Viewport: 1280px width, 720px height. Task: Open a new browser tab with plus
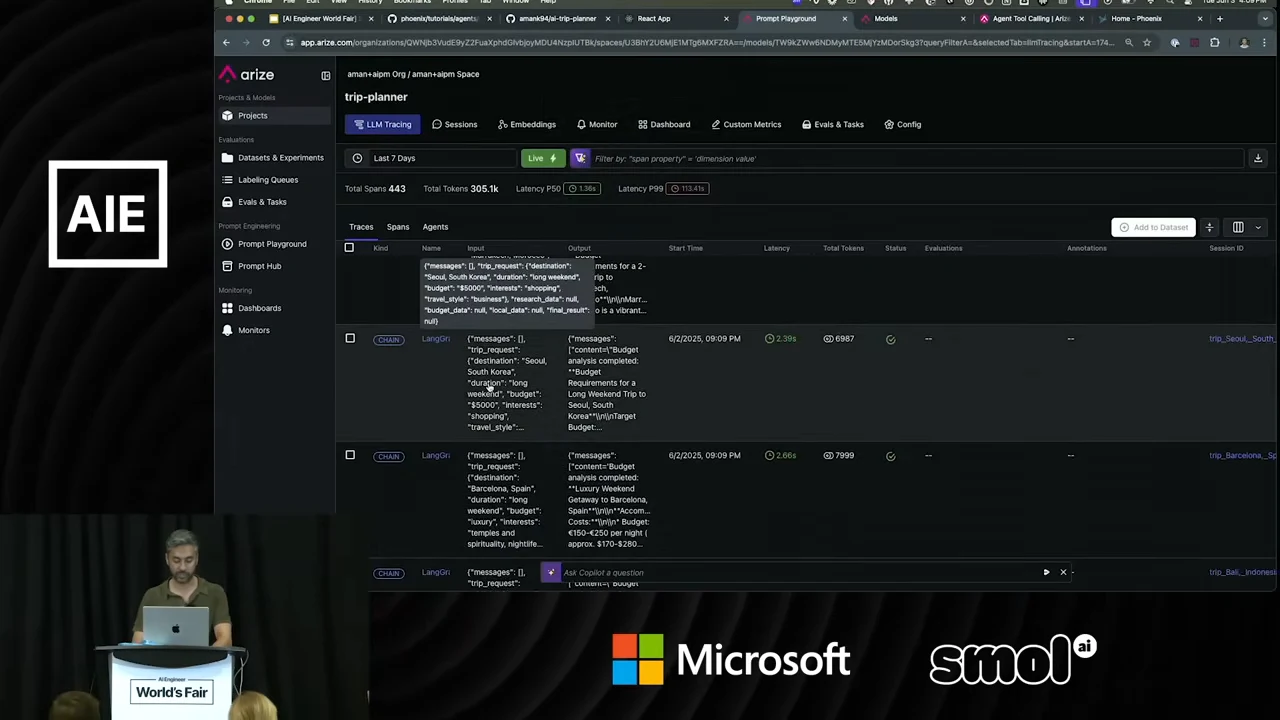[x=1219, y=18]
